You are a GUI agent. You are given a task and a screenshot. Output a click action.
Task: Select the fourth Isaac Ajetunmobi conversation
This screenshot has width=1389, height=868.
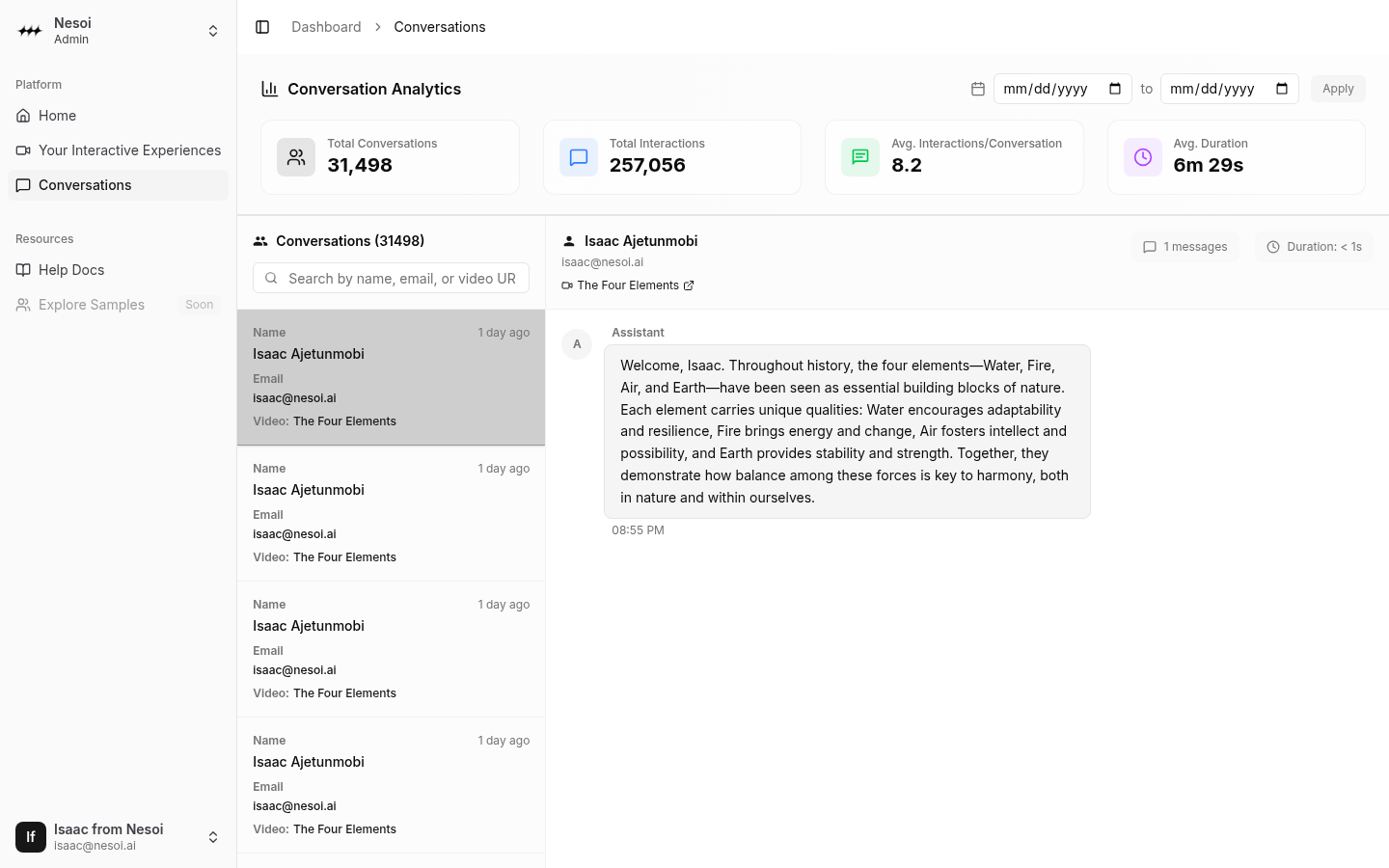(x=391, y=785)
